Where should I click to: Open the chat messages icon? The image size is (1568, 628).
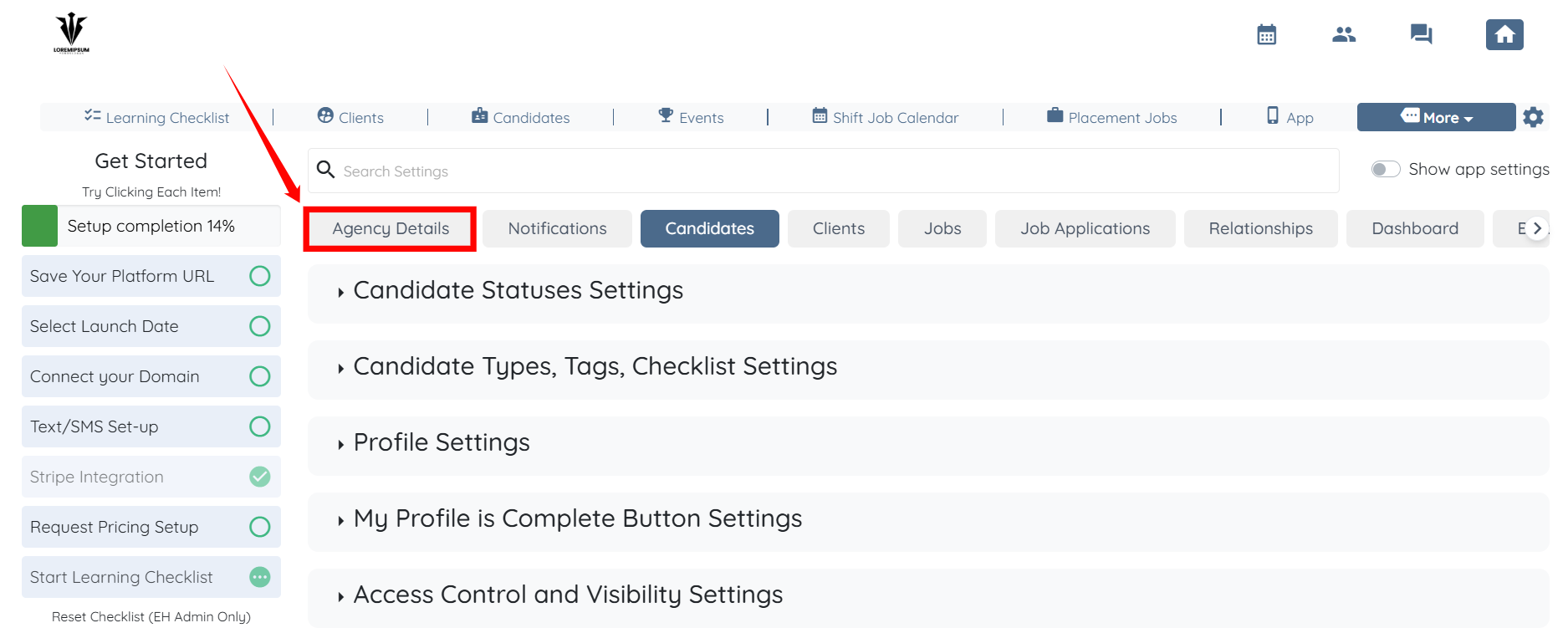(1421, 34)
